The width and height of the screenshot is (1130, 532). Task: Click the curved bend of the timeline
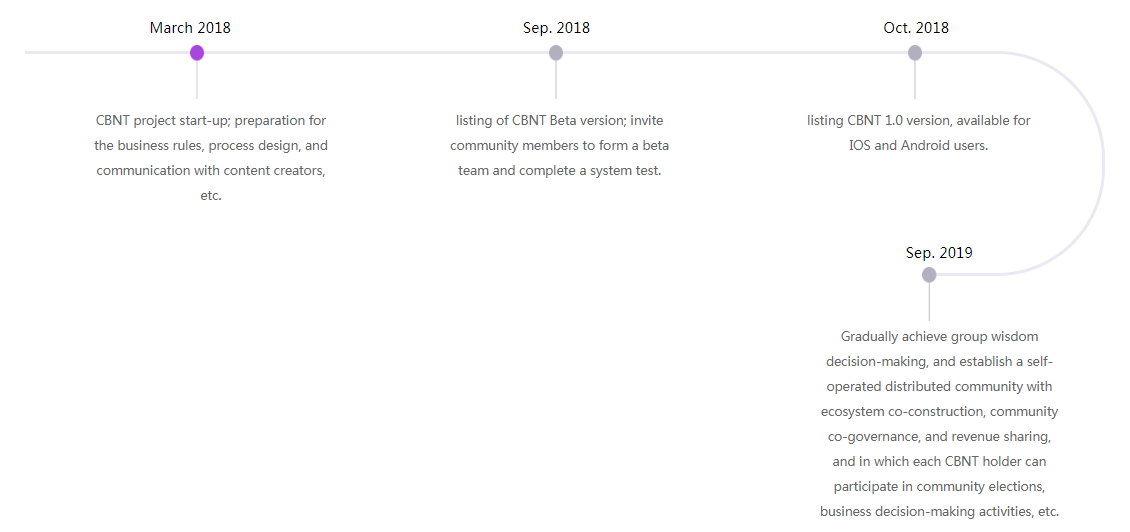pyautogui.click(x=1102, y=163)
